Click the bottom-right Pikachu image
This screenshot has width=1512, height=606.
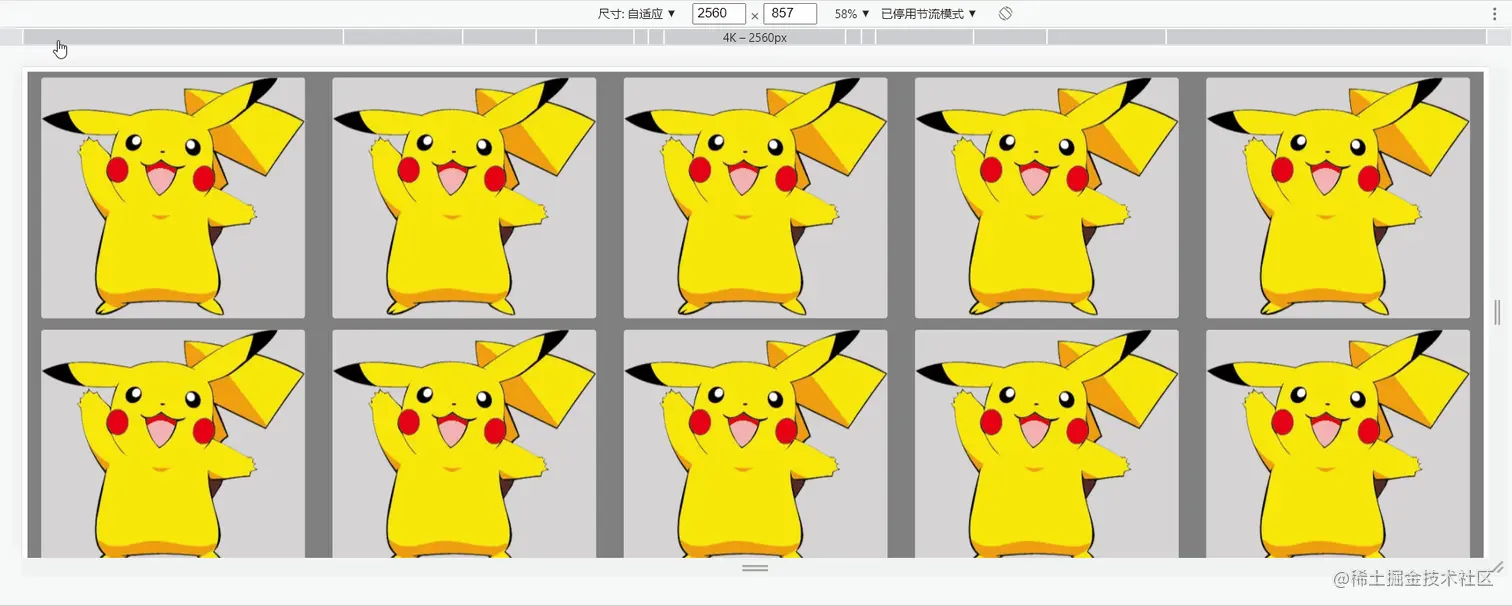tap(1337, 445)
